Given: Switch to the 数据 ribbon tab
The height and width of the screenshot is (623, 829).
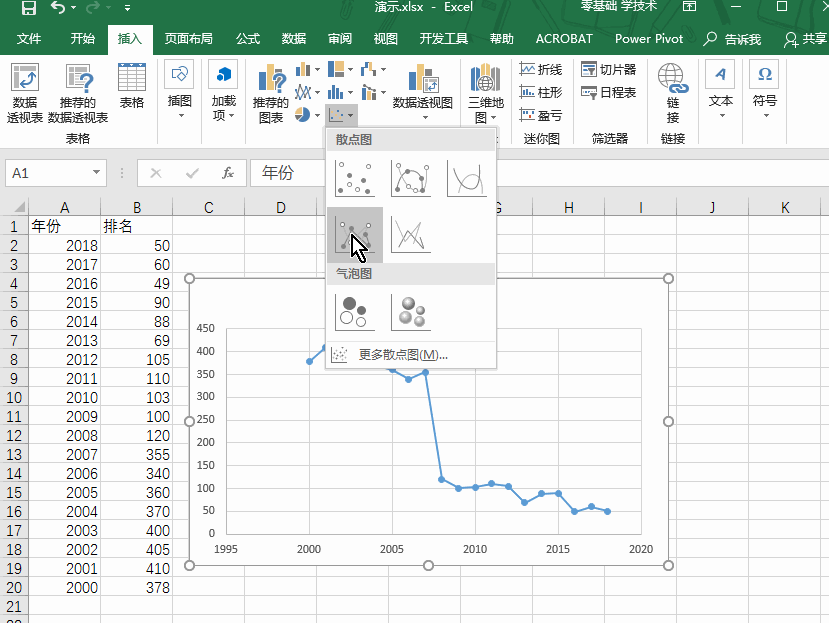Looking at the screenshot, I should point(294,39).
